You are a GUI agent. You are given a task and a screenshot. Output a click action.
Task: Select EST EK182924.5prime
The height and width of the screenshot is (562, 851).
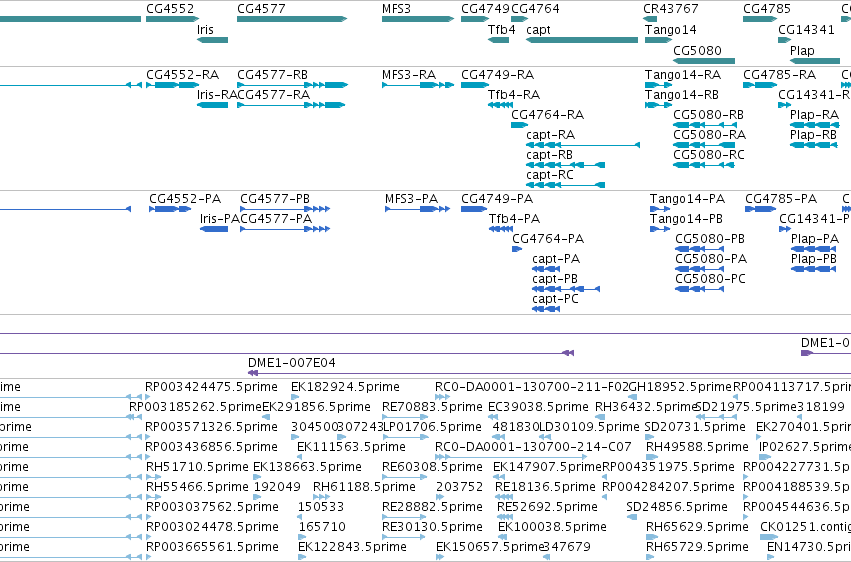coord(345,387)
